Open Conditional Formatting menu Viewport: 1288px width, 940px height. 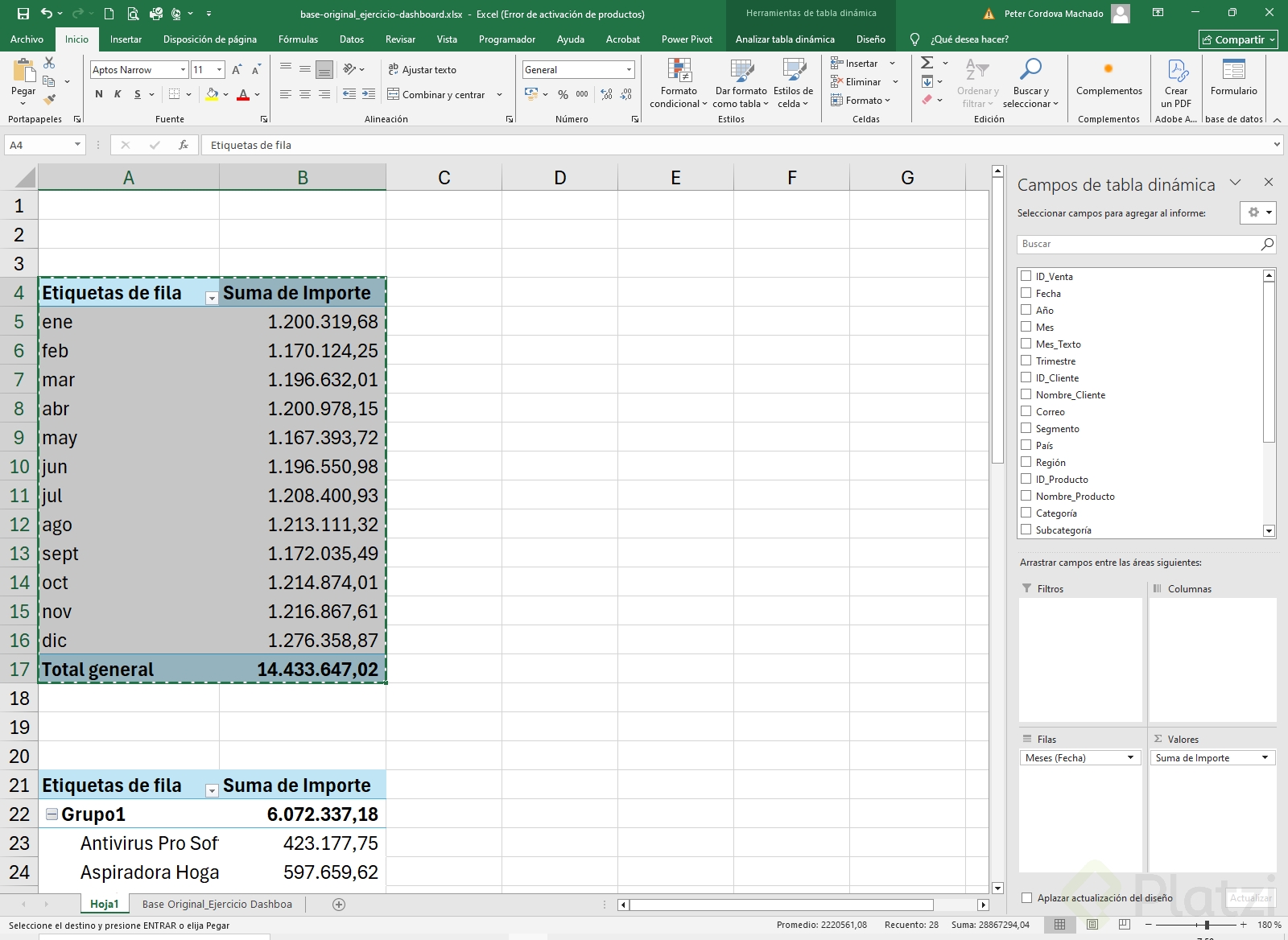pos(679,83)
